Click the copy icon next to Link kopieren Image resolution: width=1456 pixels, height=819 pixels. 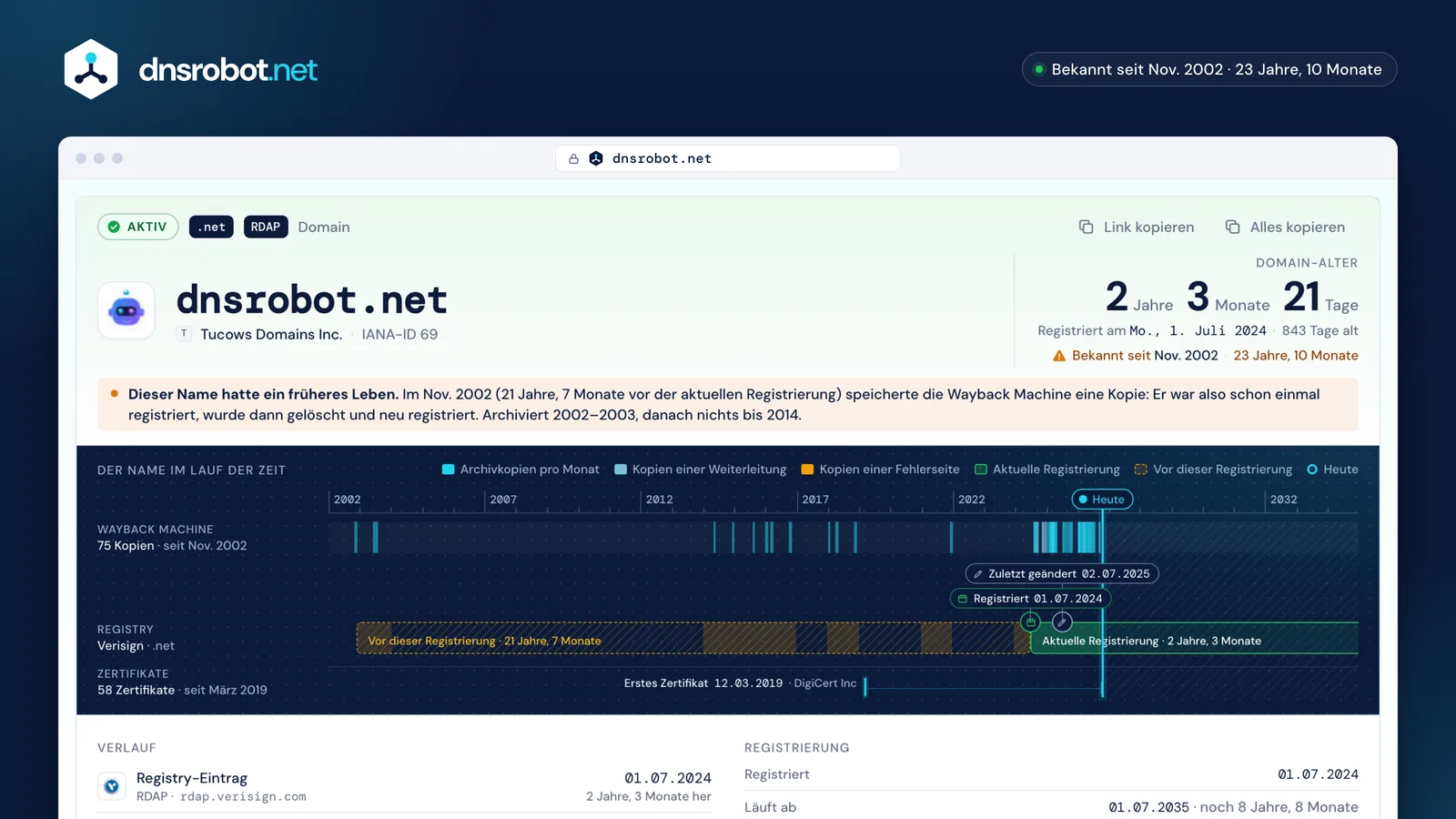point(1086,227)
